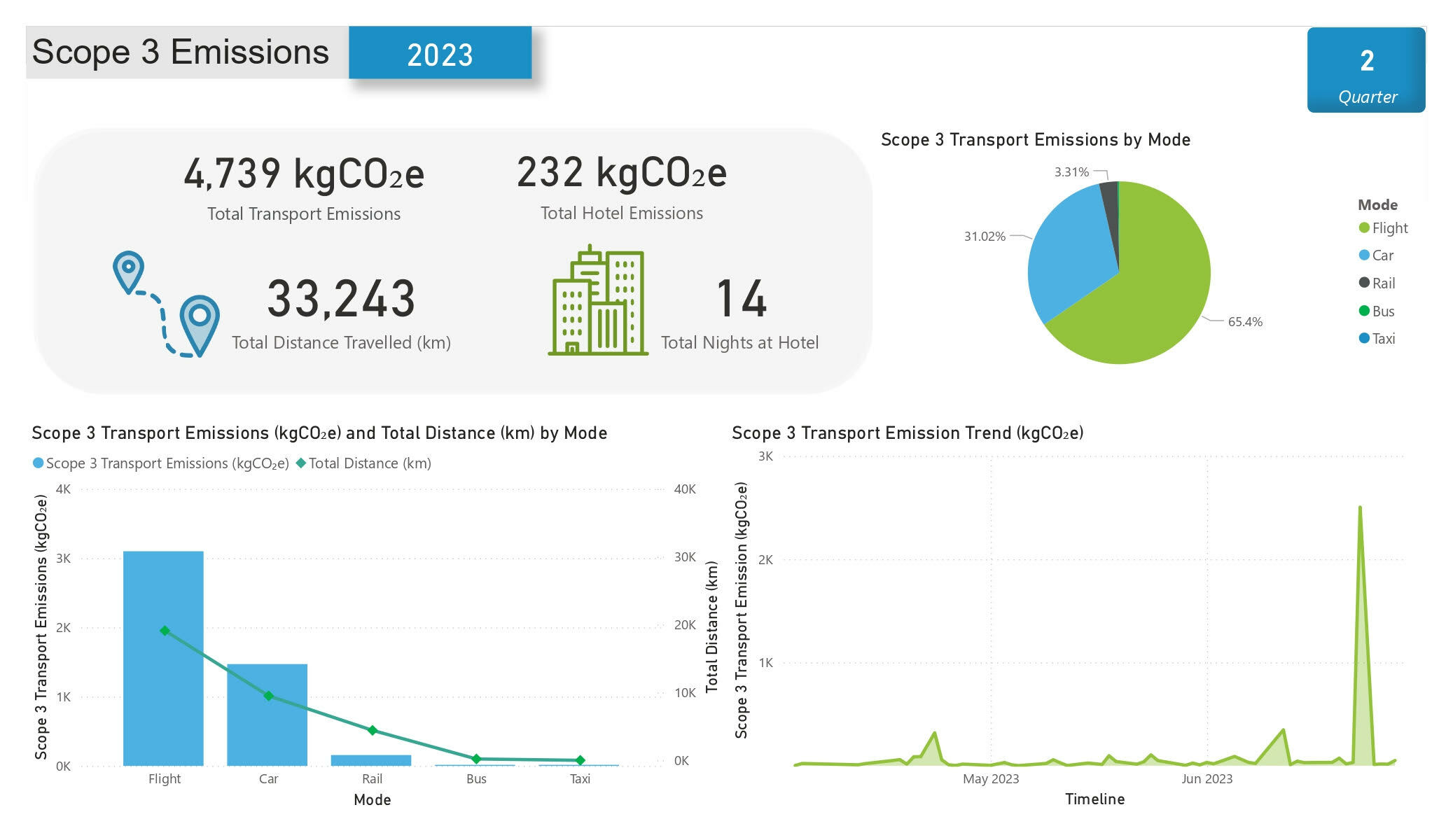This screenshot has width=1453, height=840.
Task: Select Rail in the Mode legend
Action: 1383,283
